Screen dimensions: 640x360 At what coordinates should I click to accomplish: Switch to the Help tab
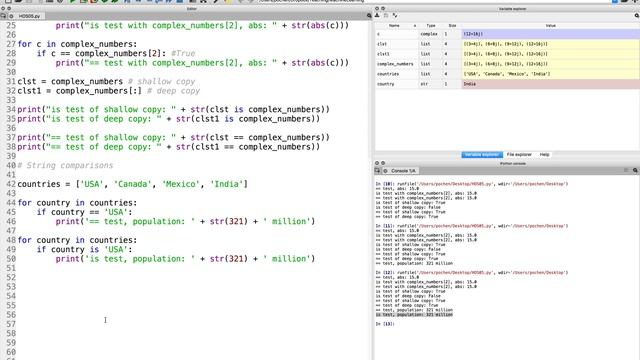point(544,155)
